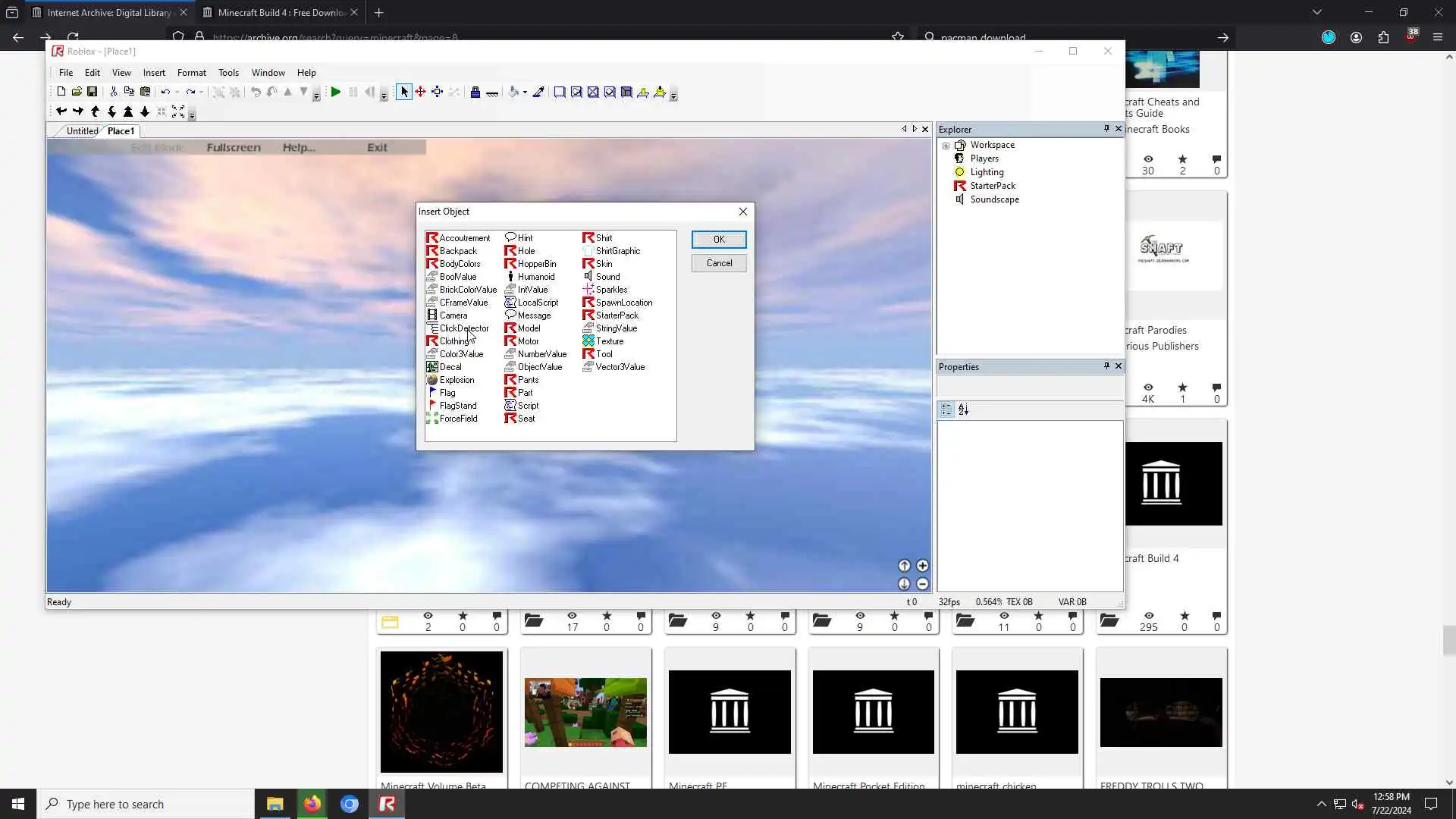Image resolution: width=1456 pixels, height=819 pixels.
Task: Toggle Explorer panel pin
Action: click(x=1106, y=129)
